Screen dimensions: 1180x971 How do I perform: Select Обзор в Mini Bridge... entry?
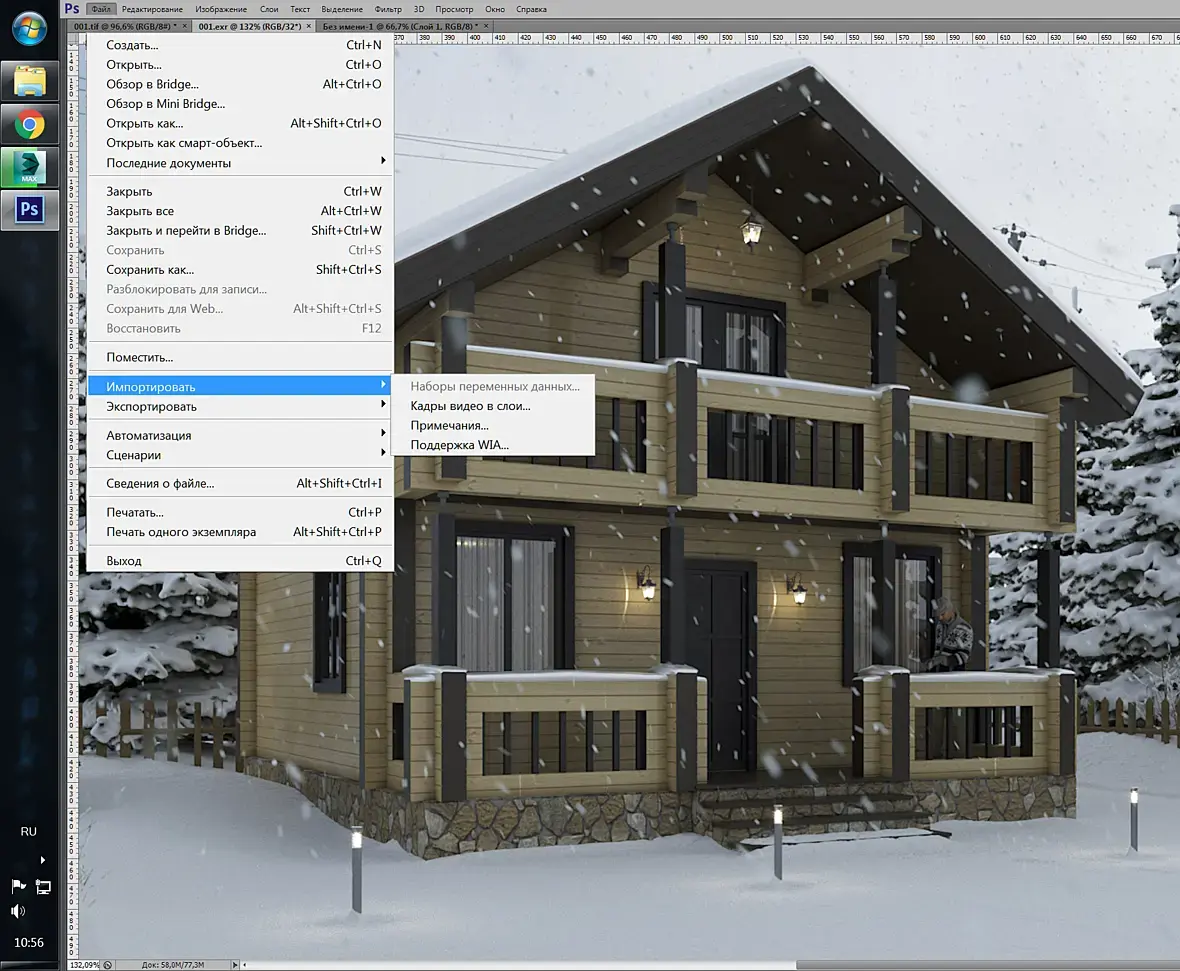pos(240,104)
